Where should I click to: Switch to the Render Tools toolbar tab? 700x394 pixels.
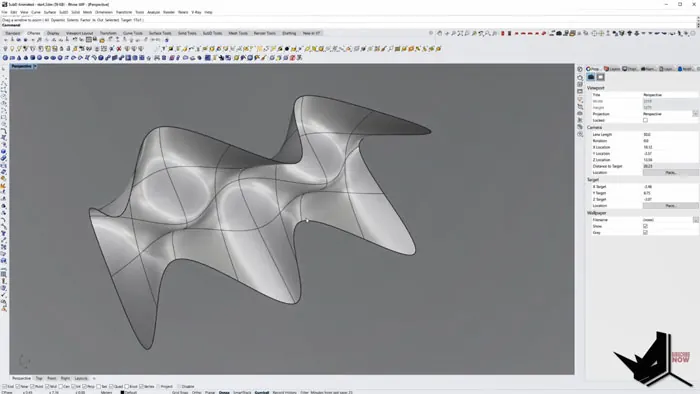(265, 33)
